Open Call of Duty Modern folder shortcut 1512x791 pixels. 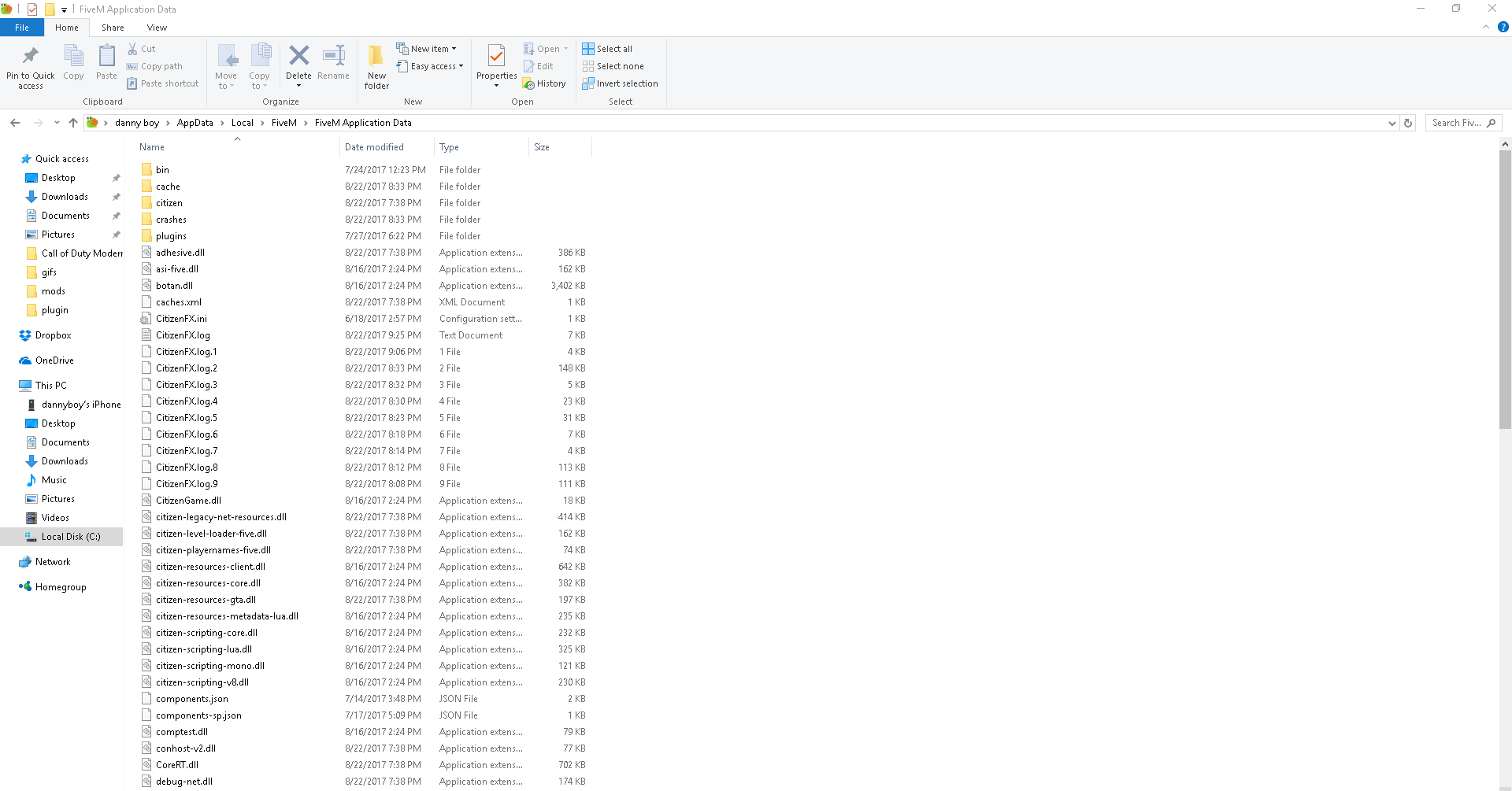82,253
